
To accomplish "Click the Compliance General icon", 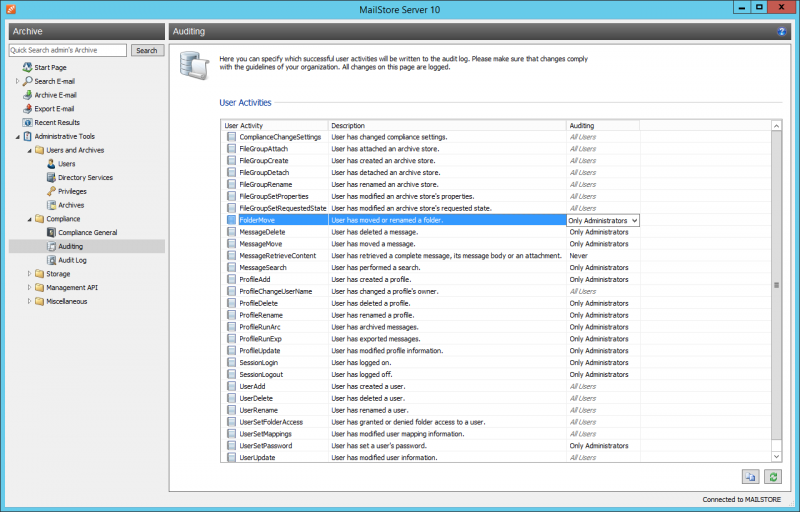I will click(x=51, y=233).
